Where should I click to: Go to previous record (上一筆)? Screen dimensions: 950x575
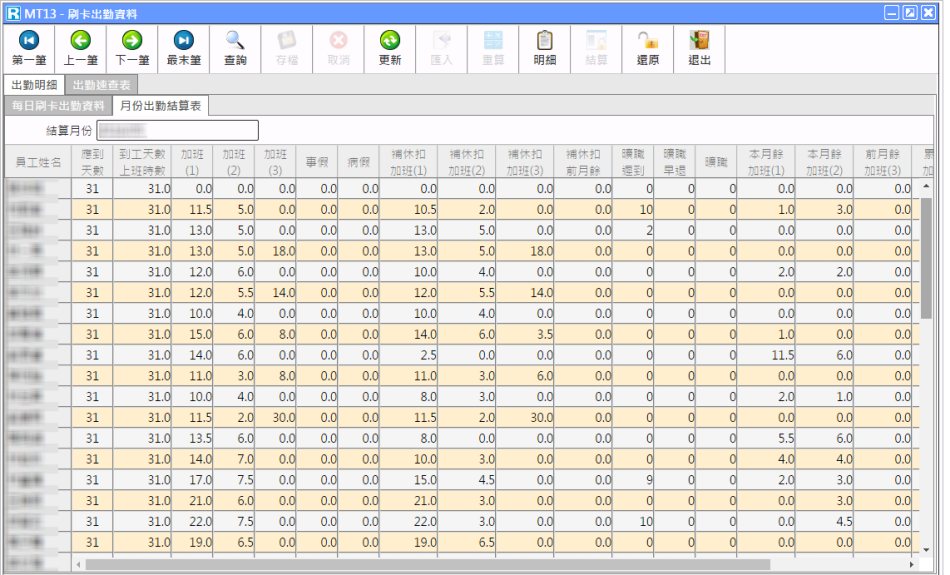pos(81,48)
